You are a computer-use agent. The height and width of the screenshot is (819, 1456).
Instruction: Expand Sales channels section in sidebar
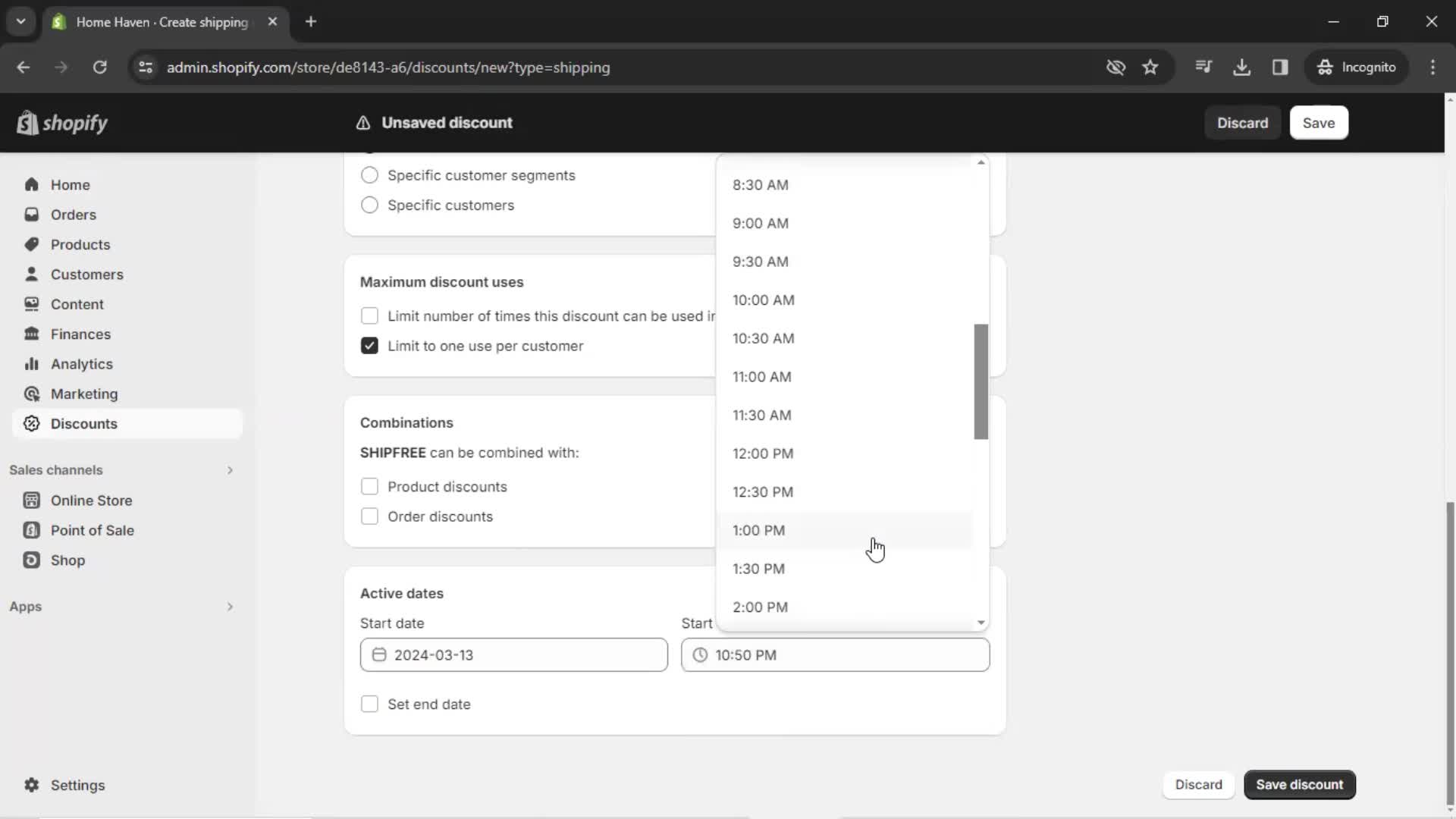[x=229, y=470]
